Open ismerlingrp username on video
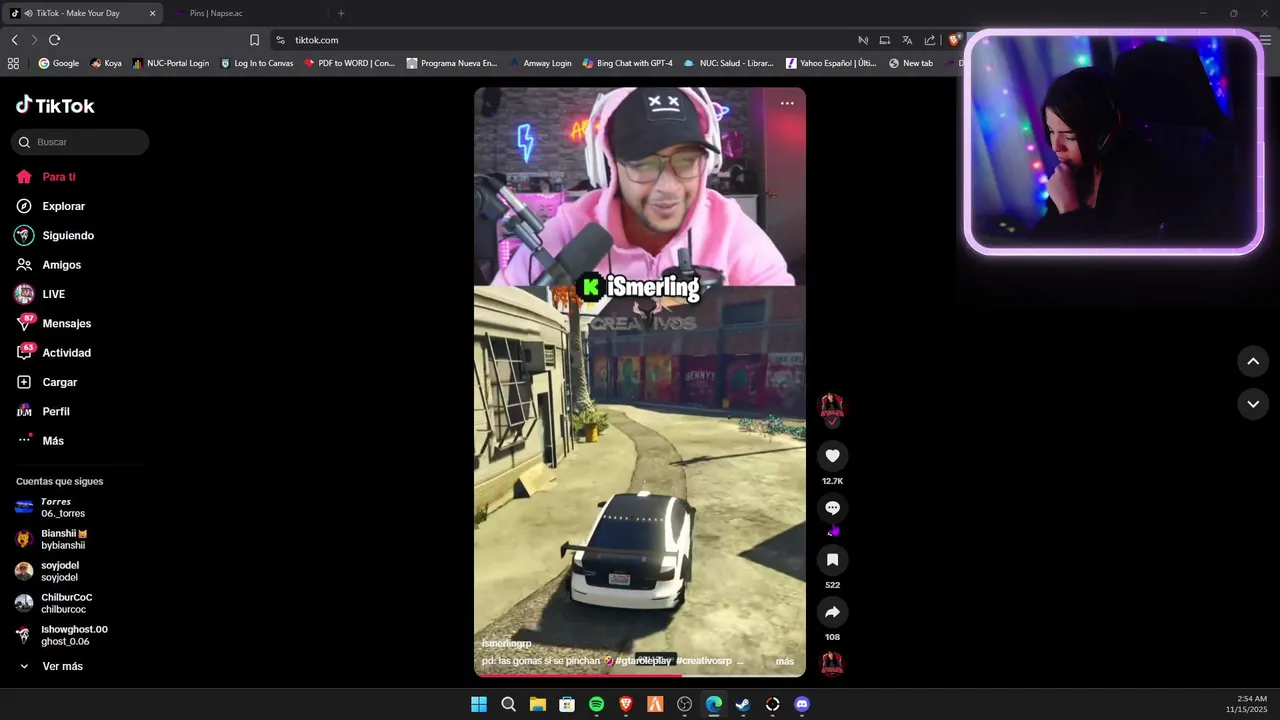Screen dimensions: 1280x720 click(x=506, y=644)
